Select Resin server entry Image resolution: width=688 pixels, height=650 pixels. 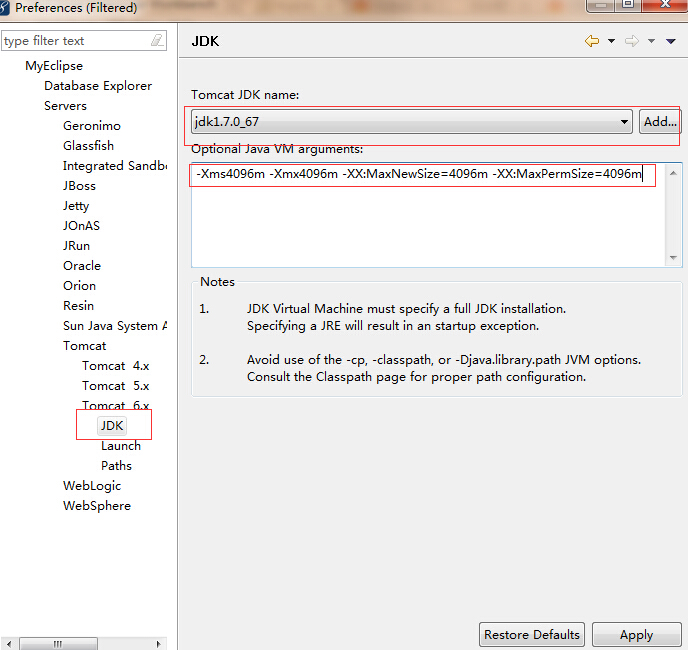click(x=78, y=305)
